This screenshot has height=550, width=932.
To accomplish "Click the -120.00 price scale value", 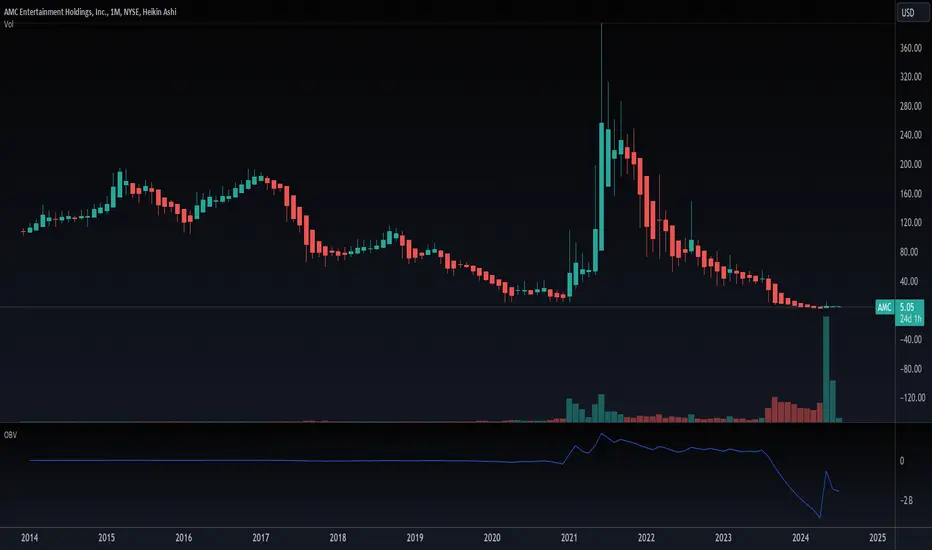I will tap(912, 398).
